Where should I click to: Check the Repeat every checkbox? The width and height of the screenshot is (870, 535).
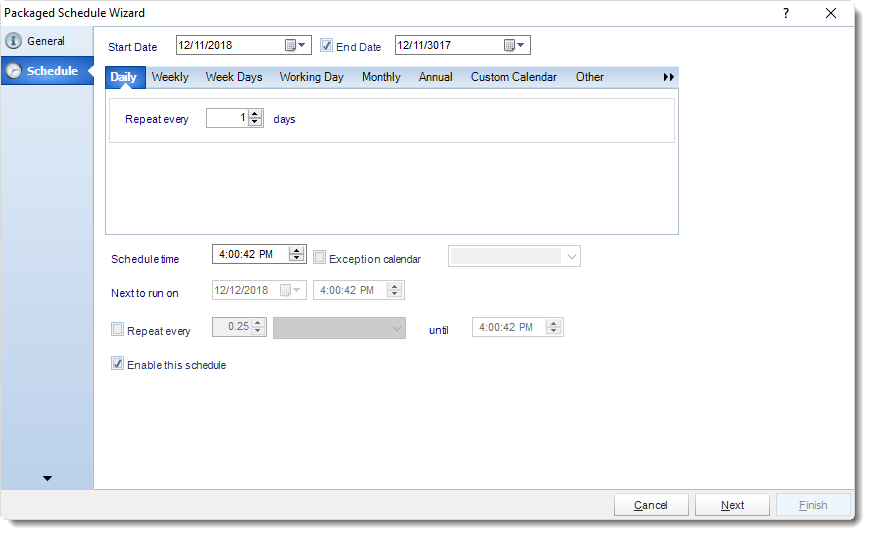point(118,329)
